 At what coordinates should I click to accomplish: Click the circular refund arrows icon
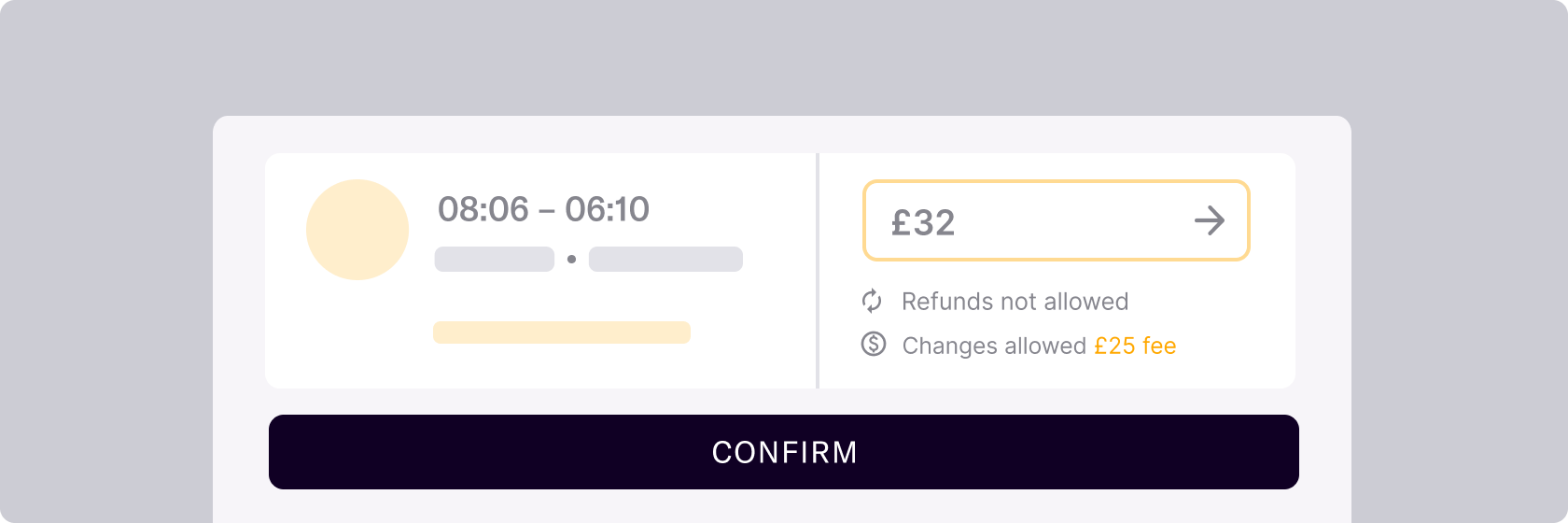tap(872, 301)
